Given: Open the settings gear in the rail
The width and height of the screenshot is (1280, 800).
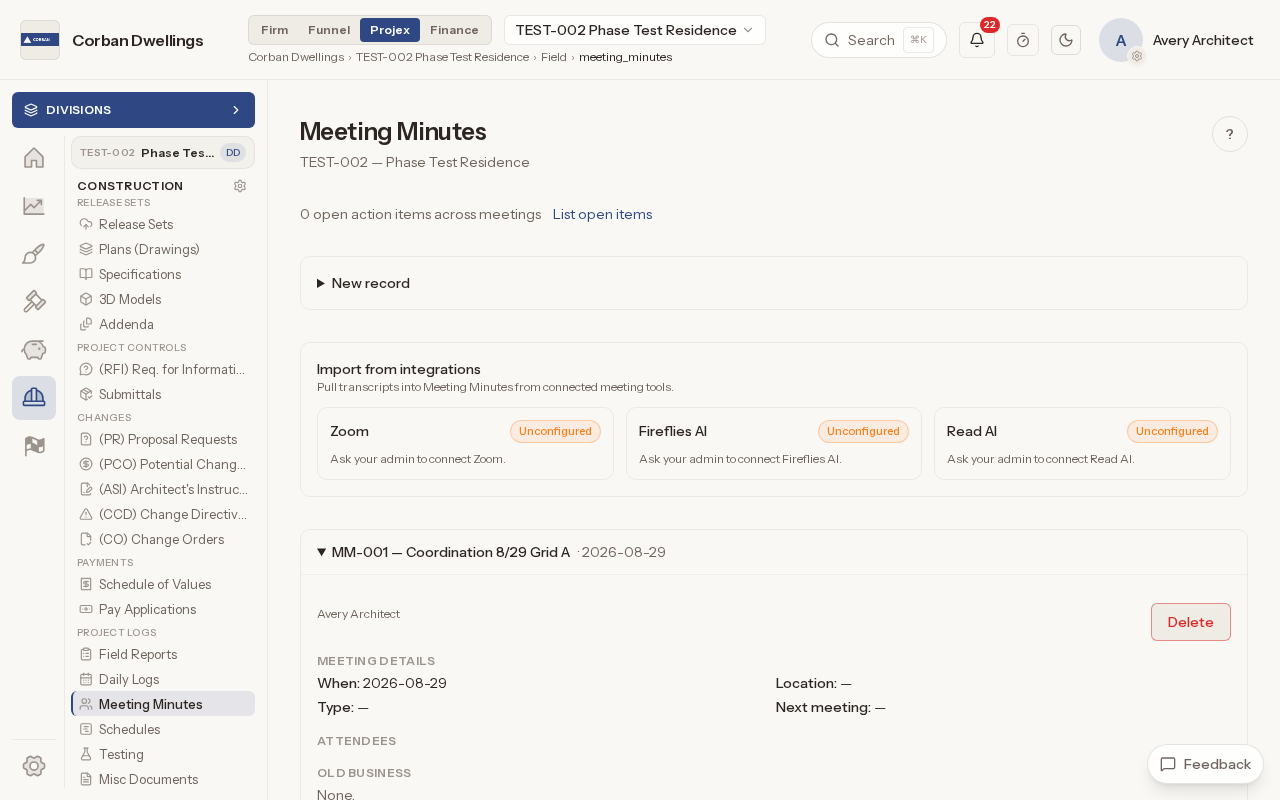Looking at the screenshot, I should click(34, 766).
